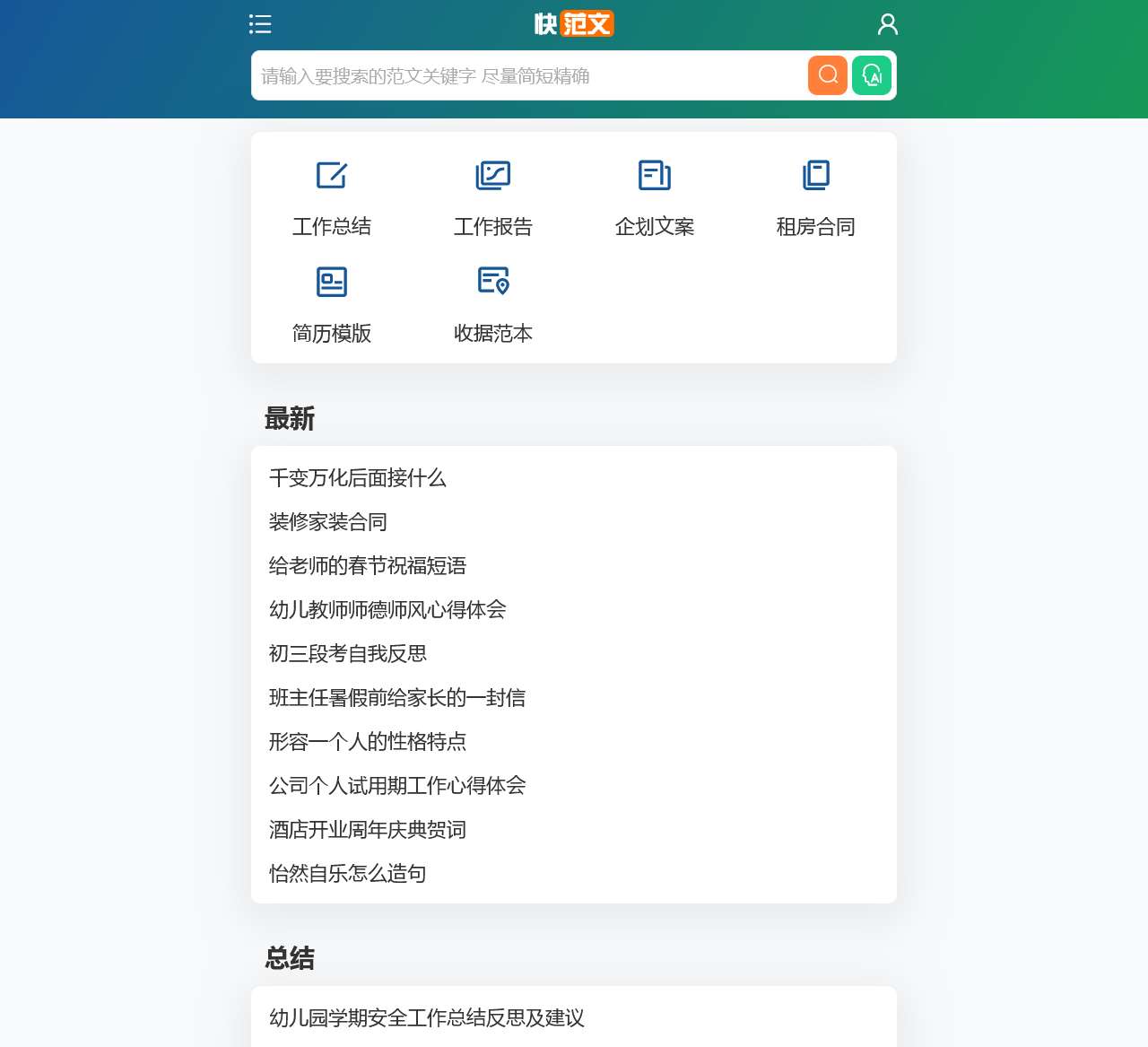
Task: Open article 公司个人试用期工作心得体会
Action: [x=397, y=786]
